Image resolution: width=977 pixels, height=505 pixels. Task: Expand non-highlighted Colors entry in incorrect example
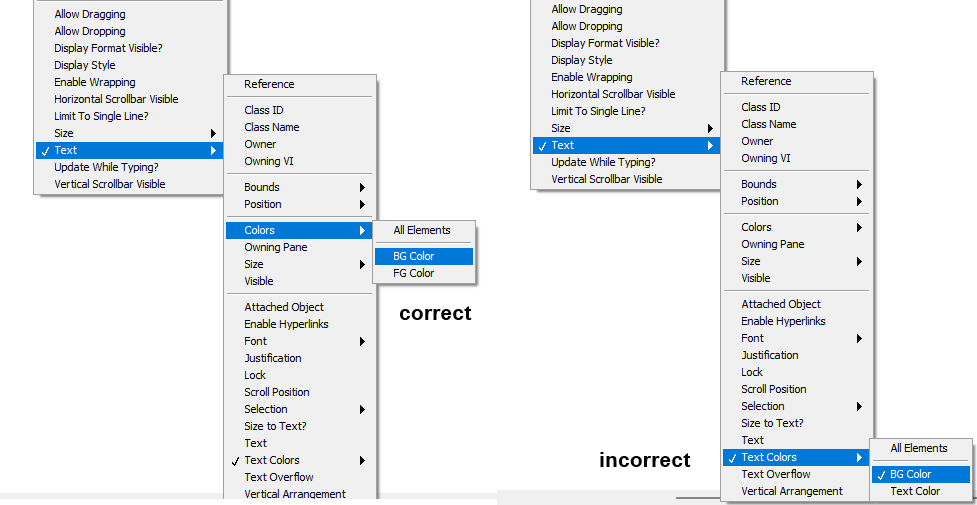(x=757, y=227)
